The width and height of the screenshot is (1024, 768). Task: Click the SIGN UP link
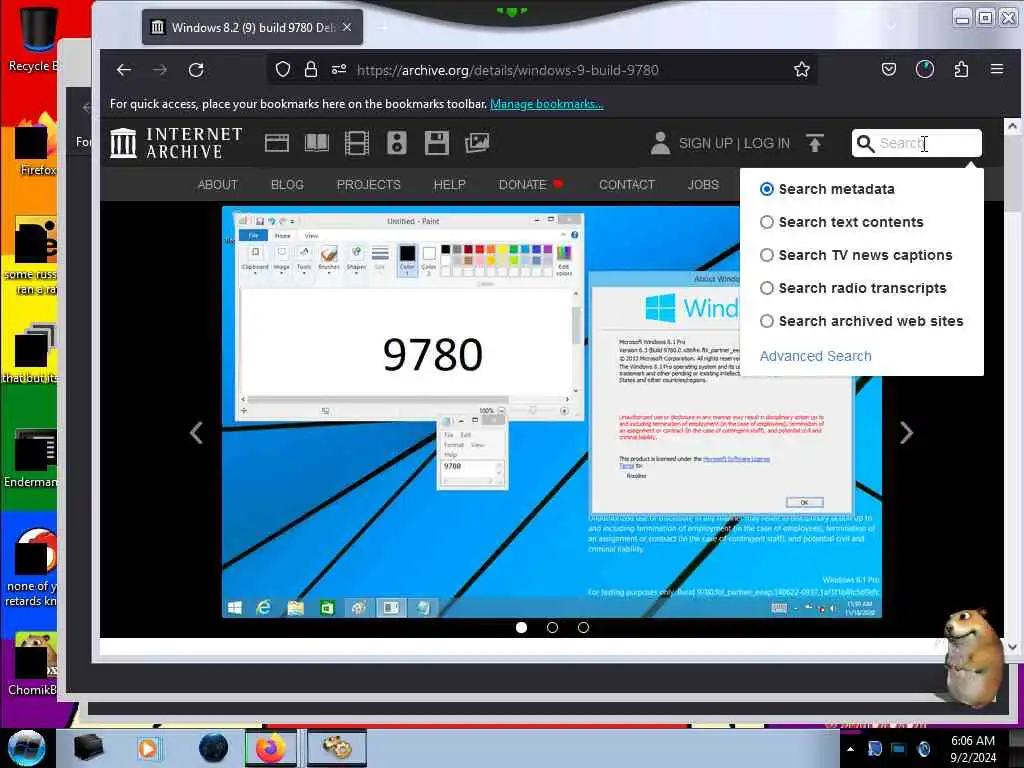(705, 143)
